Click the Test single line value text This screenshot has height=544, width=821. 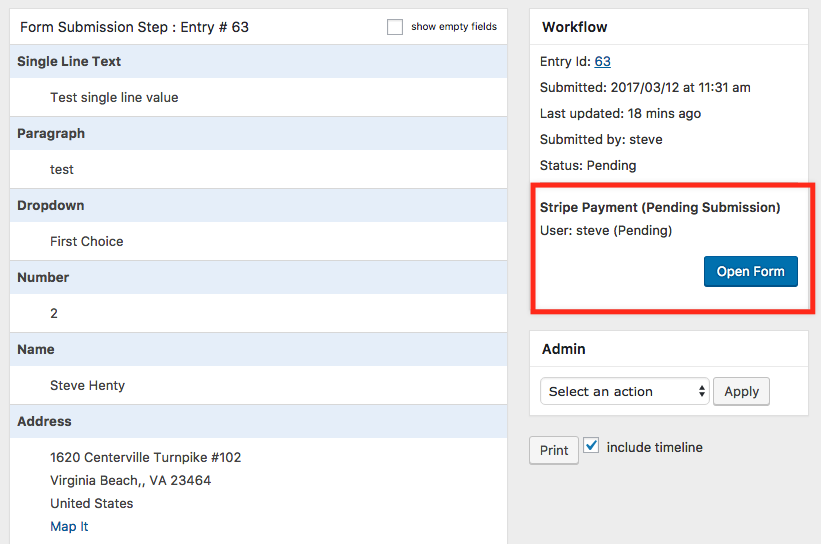point(114,98)
